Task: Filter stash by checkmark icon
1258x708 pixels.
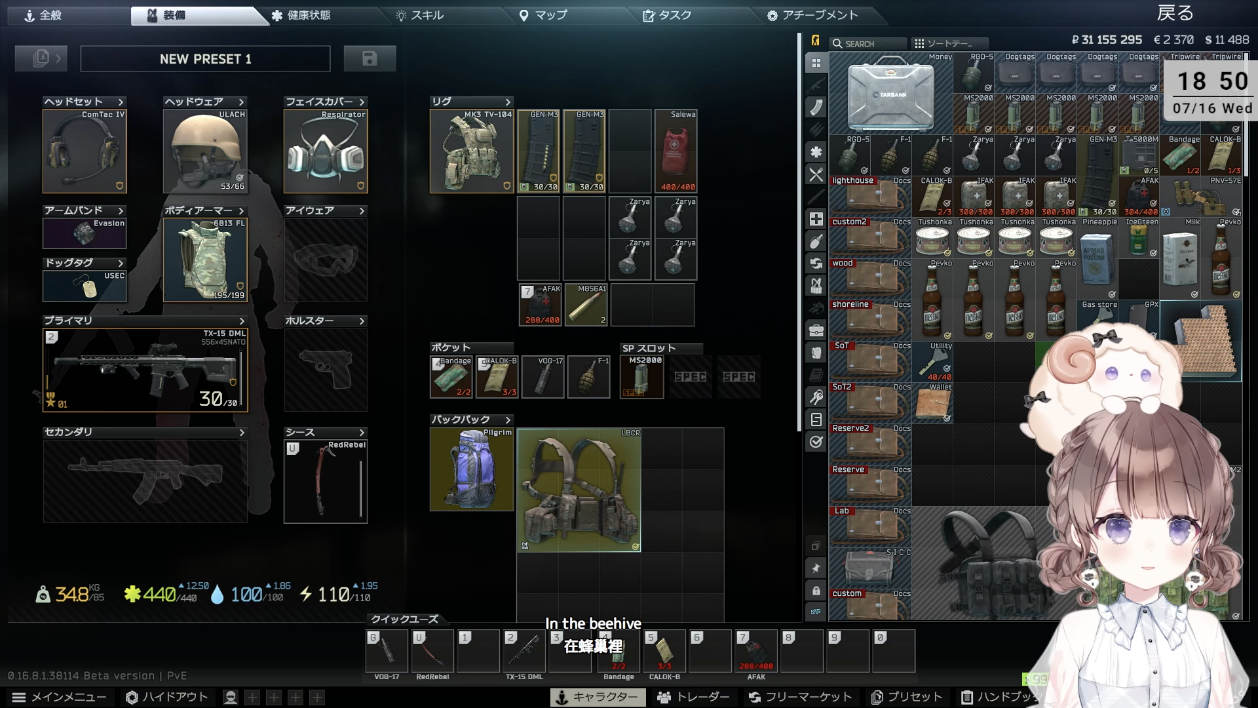Action: (x=816, y=441)
